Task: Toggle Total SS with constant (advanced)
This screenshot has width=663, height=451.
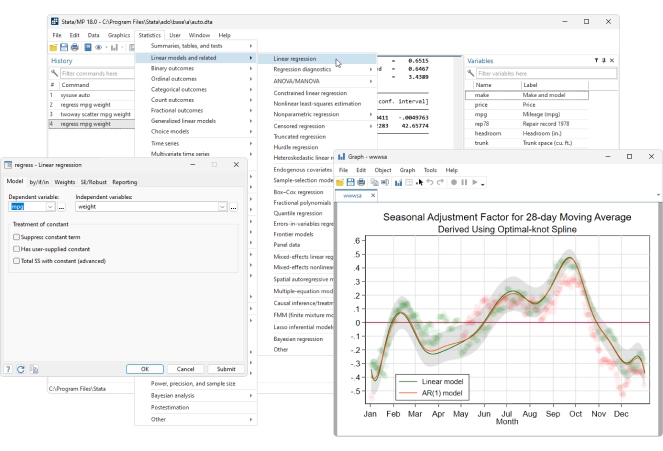Action: (17, 260)
